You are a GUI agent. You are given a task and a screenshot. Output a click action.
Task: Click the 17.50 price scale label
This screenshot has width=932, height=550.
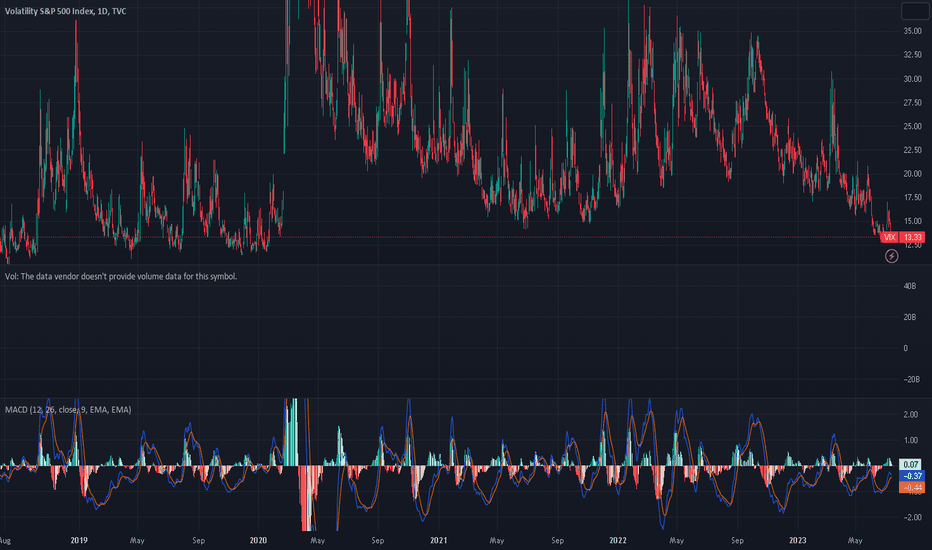[912, 197]
